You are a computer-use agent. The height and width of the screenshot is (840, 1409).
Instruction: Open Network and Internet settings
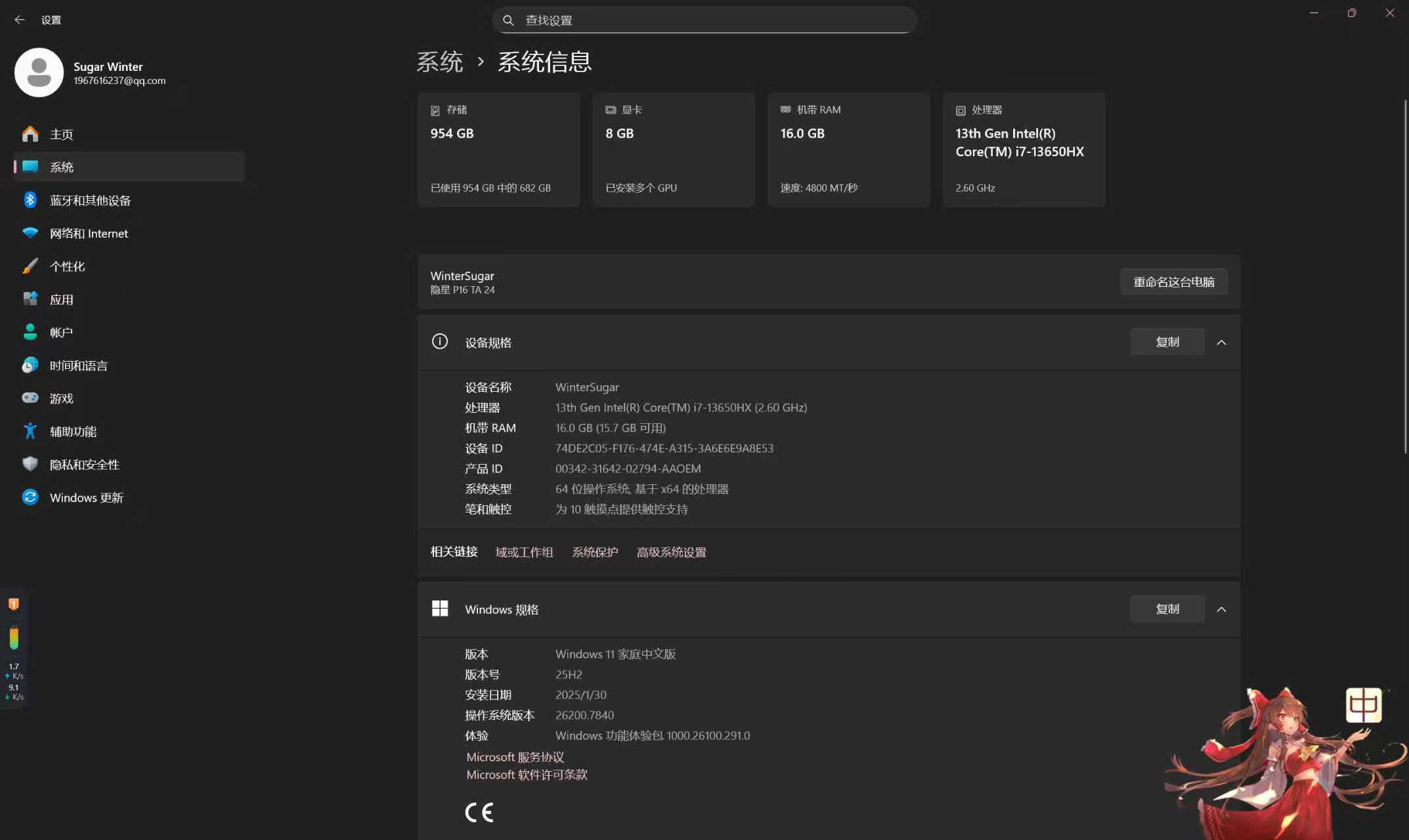point(89,233)
